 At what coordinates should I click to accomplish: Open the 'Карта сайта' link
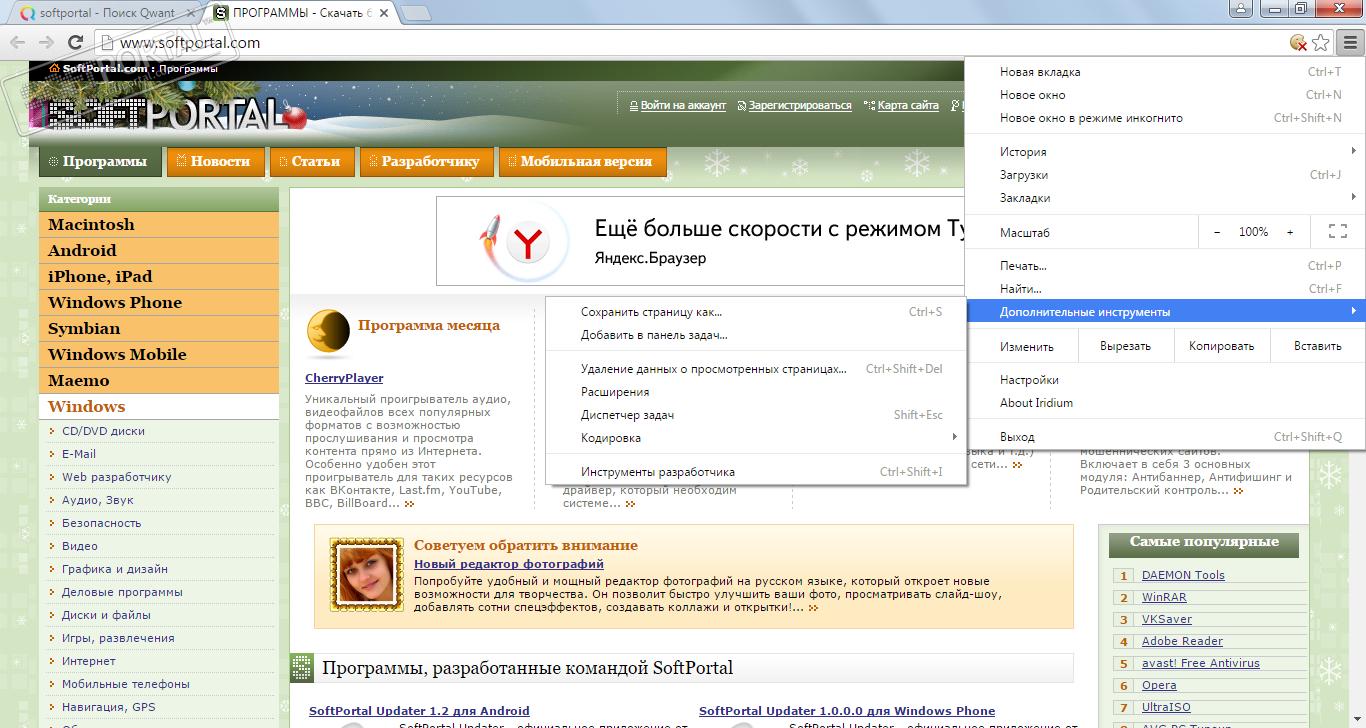(x=908, y=105)
